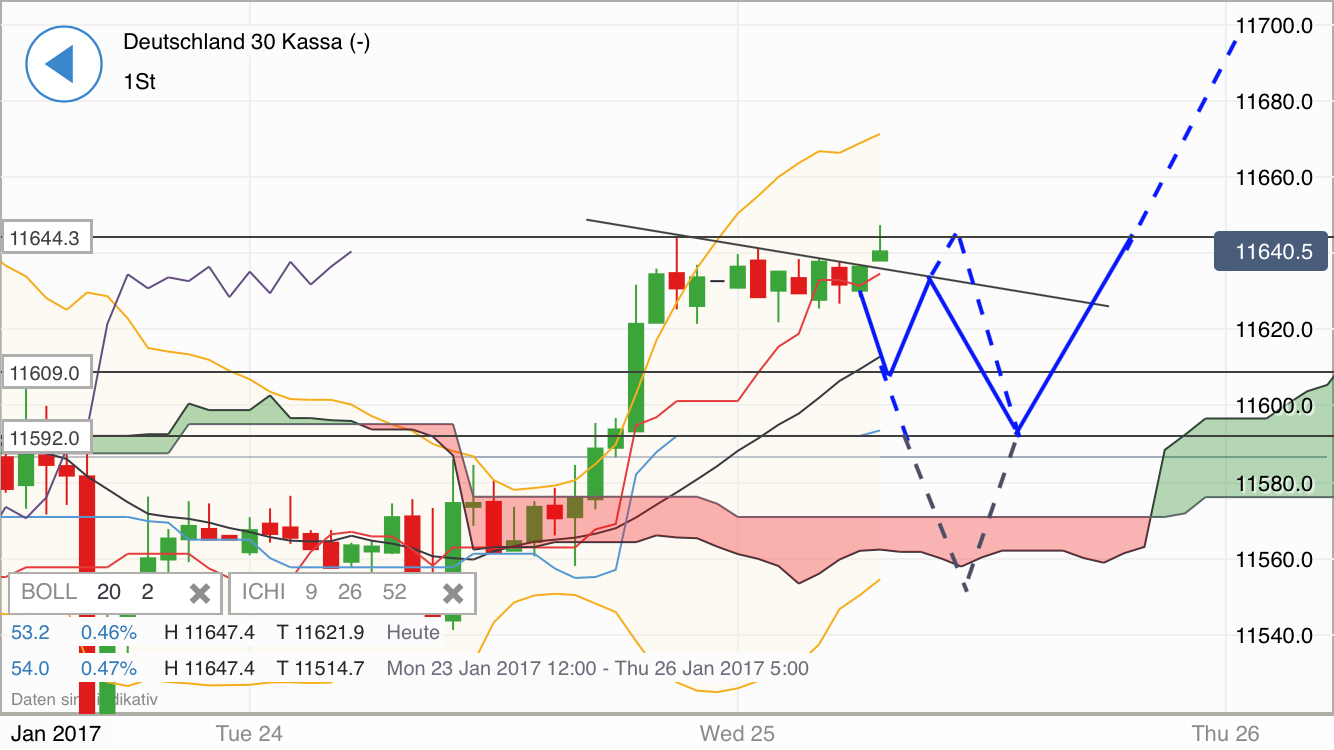Click the Wed 25 axis label
The image size is (1334, 750).
coord(736,733)
